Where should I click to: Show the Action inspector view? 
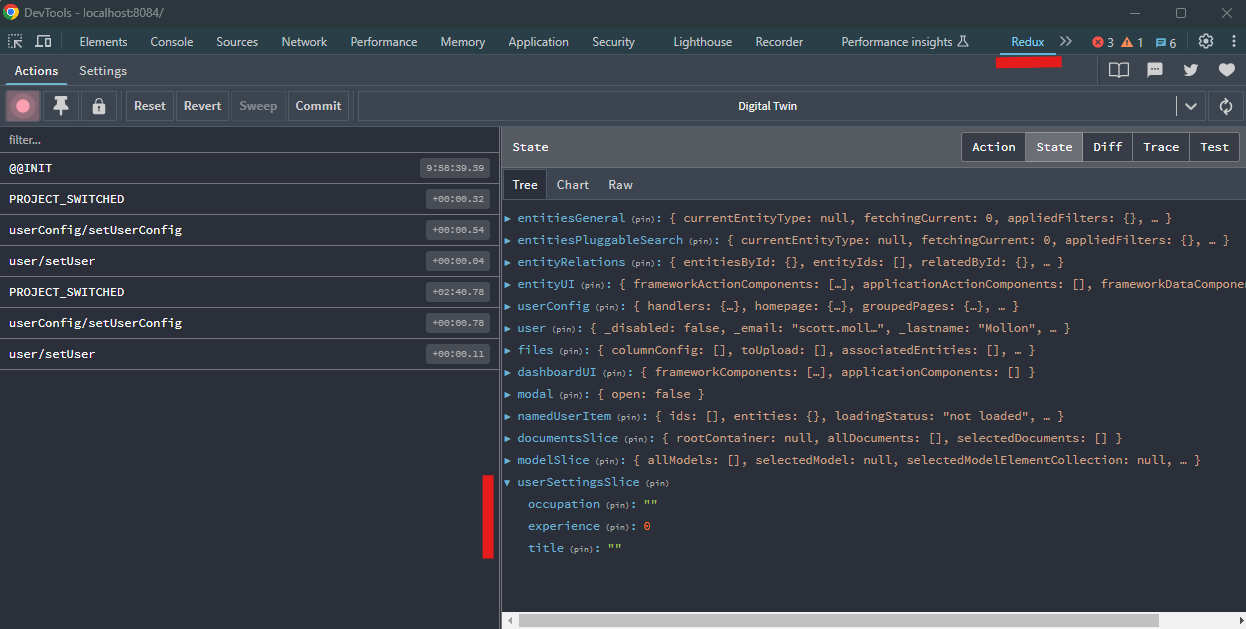pyautogui.click(x=993, y=147)
